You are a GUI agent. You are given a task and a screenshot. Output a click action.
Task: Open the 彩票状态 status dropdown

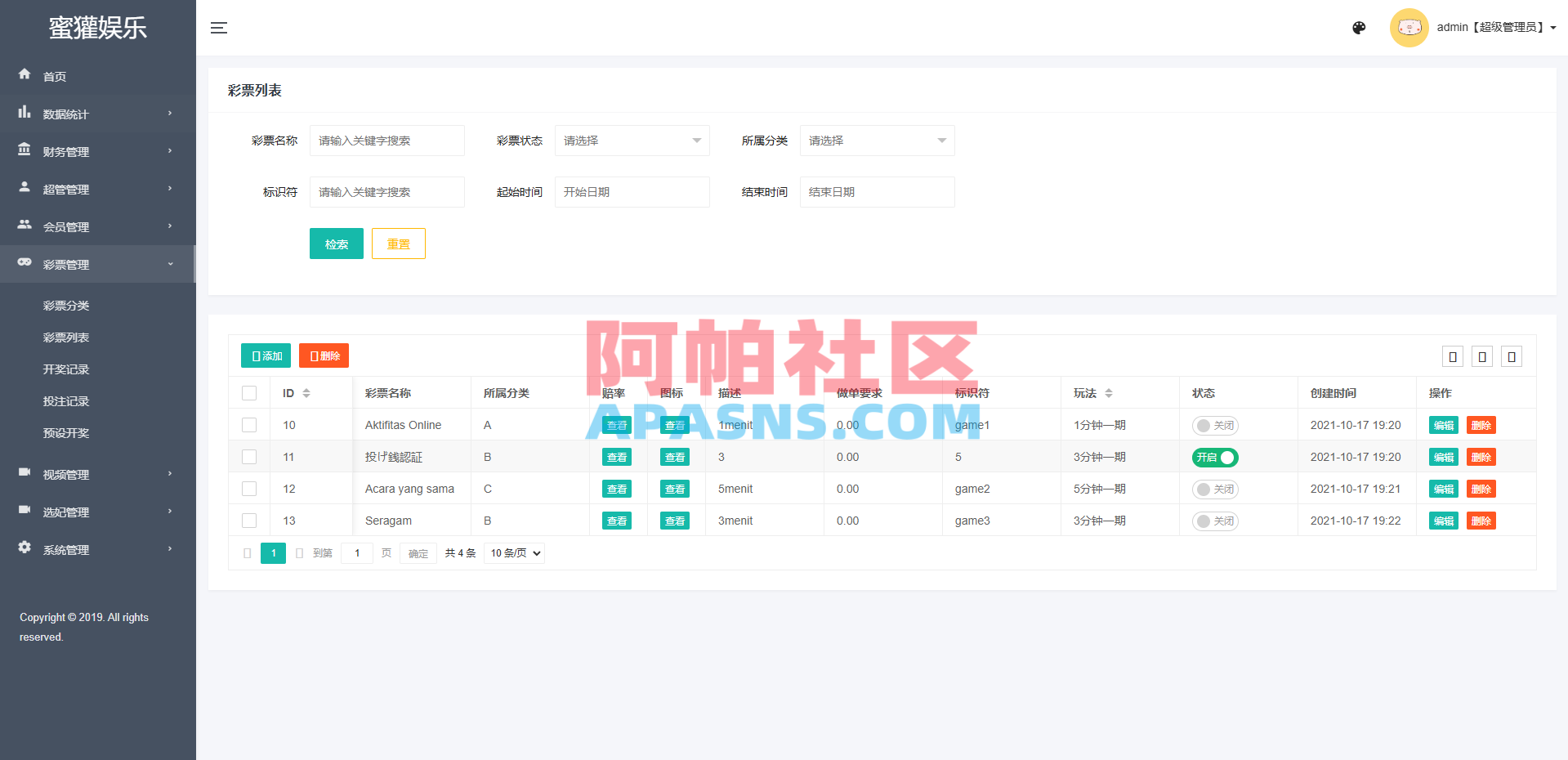pyautogui.click(x=632, y=141)
